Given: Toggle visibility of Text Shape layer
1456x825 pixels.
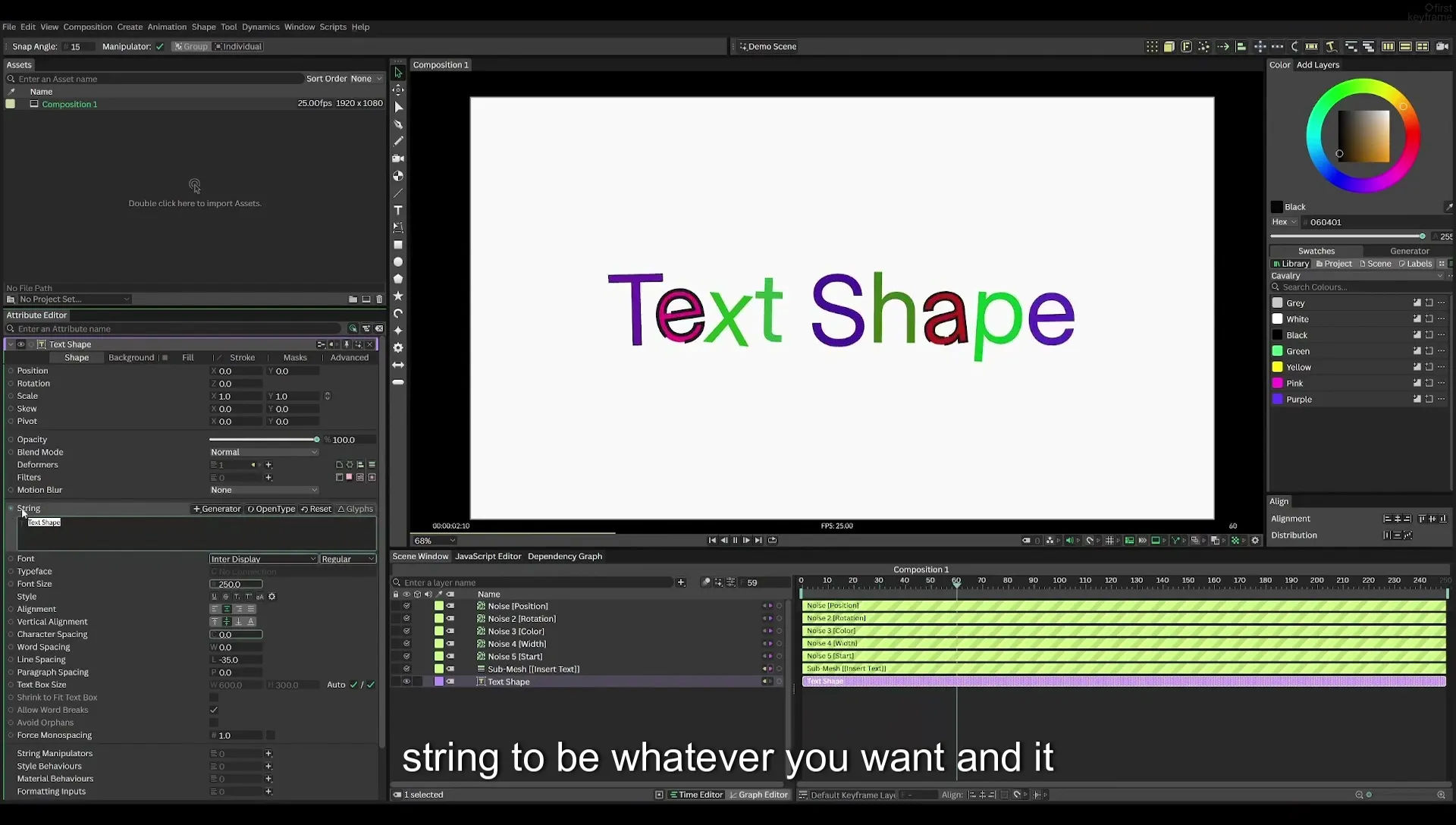Looking at the screenshot, I should pyautogui.click(x=406, y=682).
